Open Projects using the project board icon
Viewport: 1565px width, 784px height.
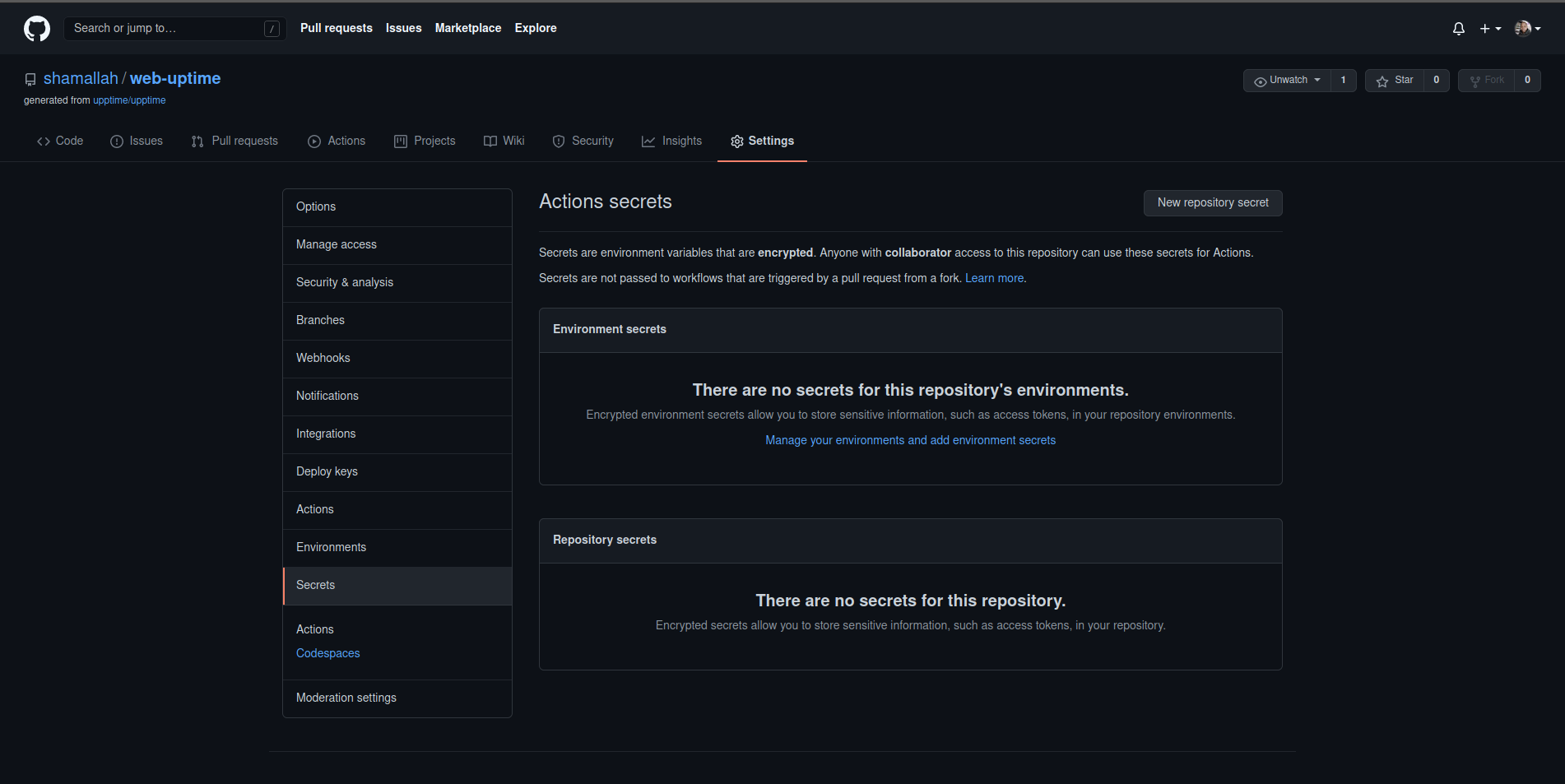401,141
